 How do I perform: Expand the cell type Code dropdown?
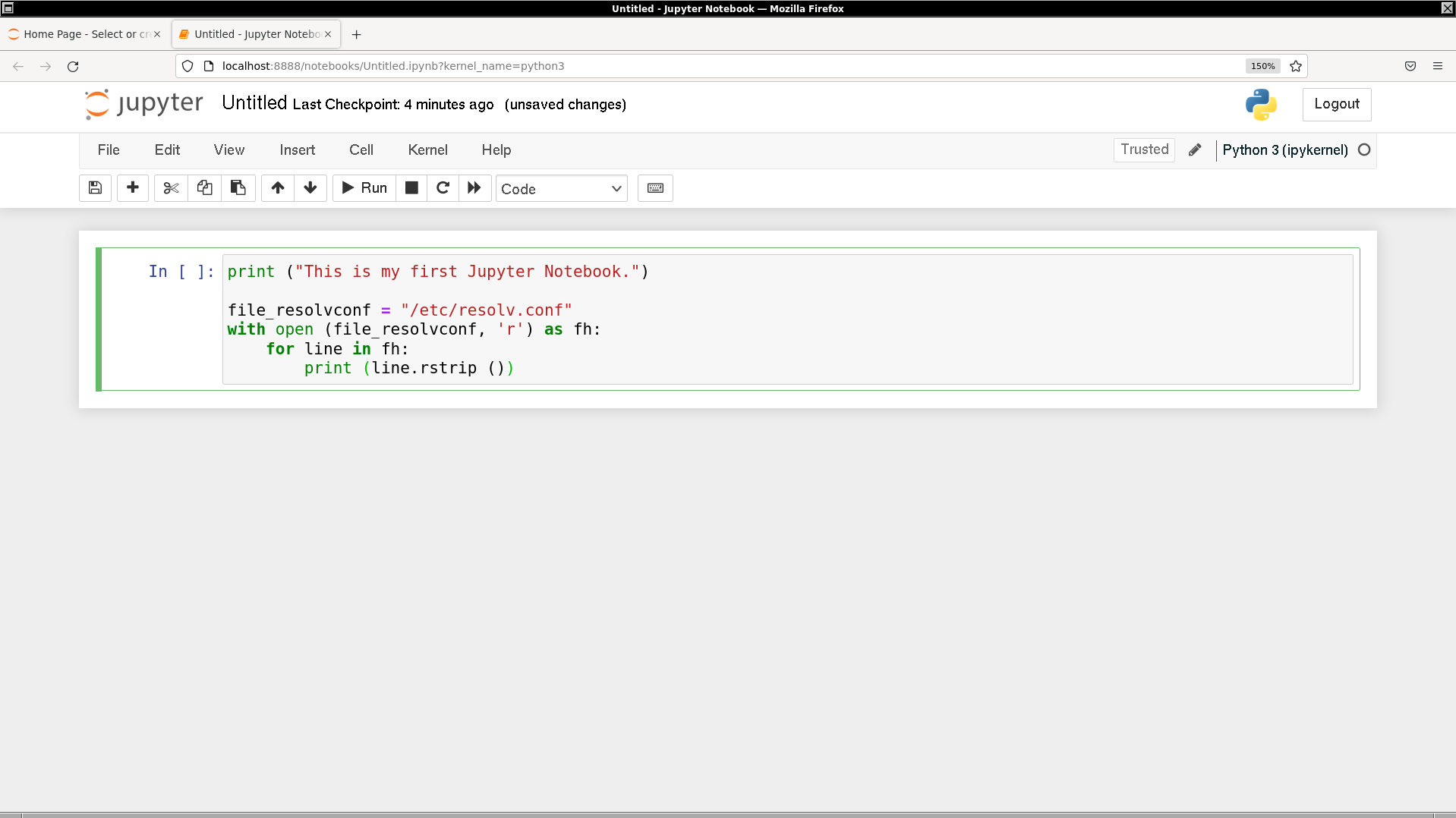561,189
